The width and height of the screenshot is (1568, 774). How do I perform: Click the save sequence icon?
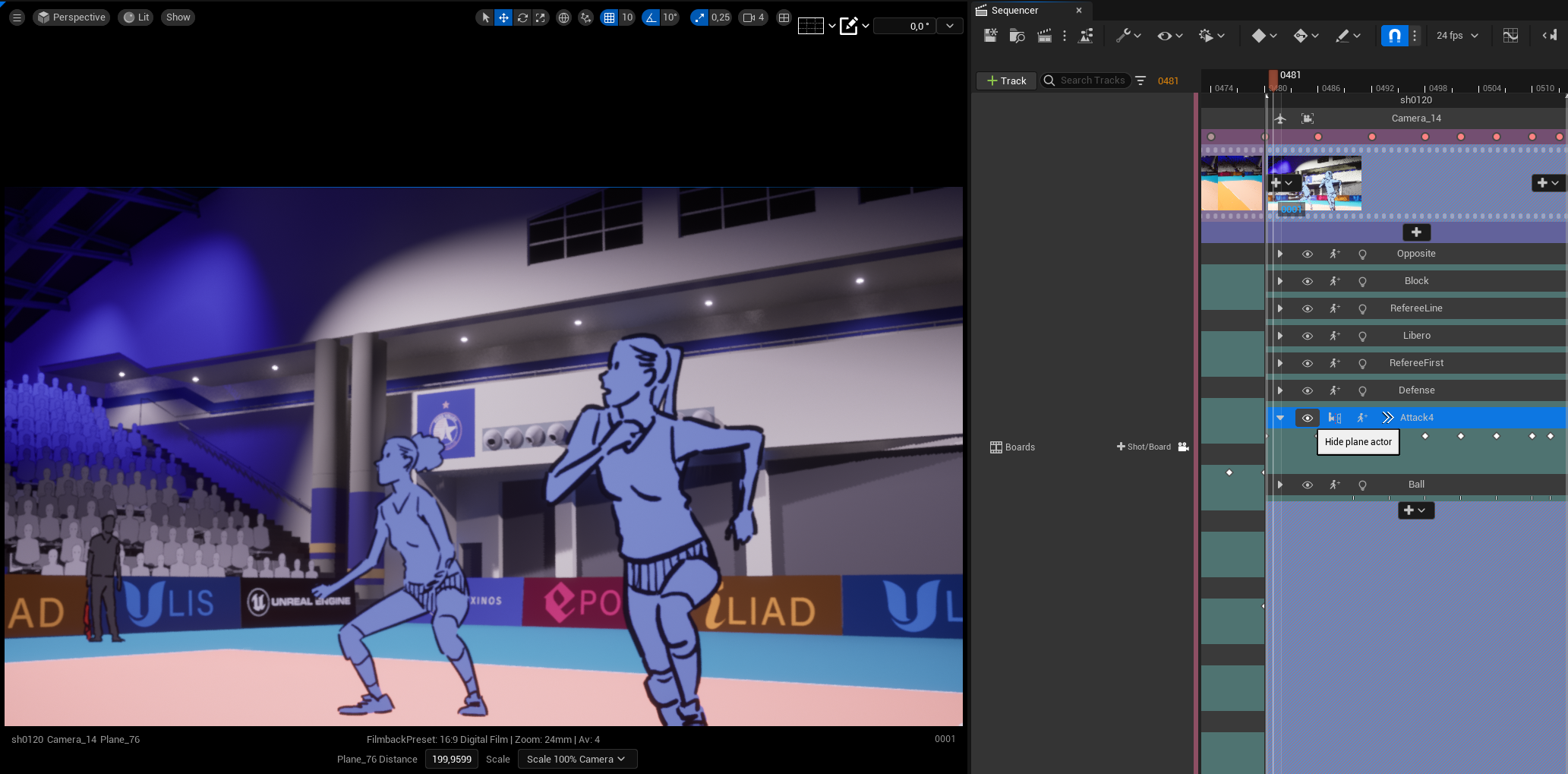990,36
